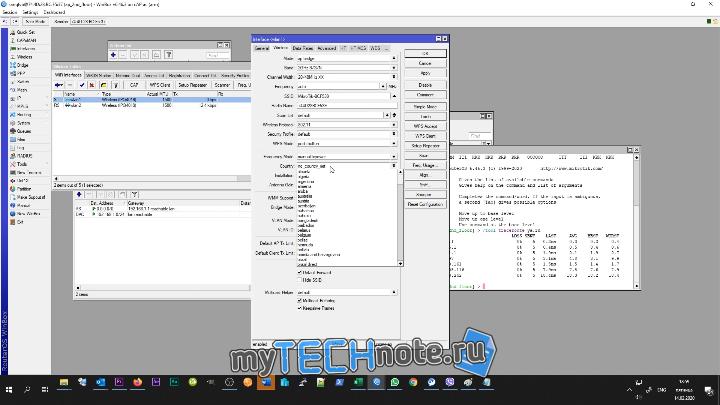Viewport: 720px width, 405px height.
Task: Click the Reset Configuration button
Action: [x=425, y=204]
